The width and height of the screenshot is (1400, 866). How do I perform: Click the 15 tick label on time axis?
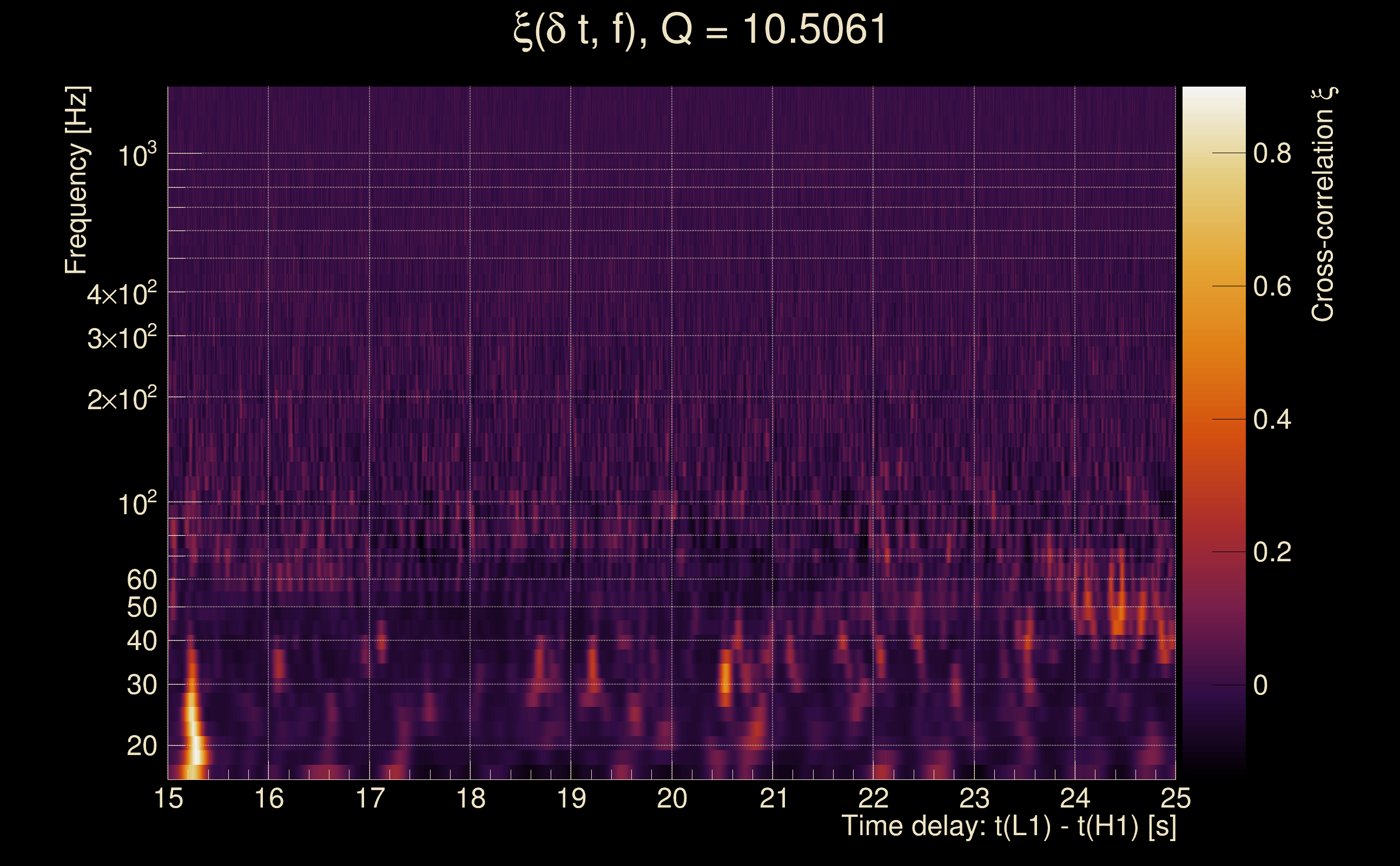168,798
